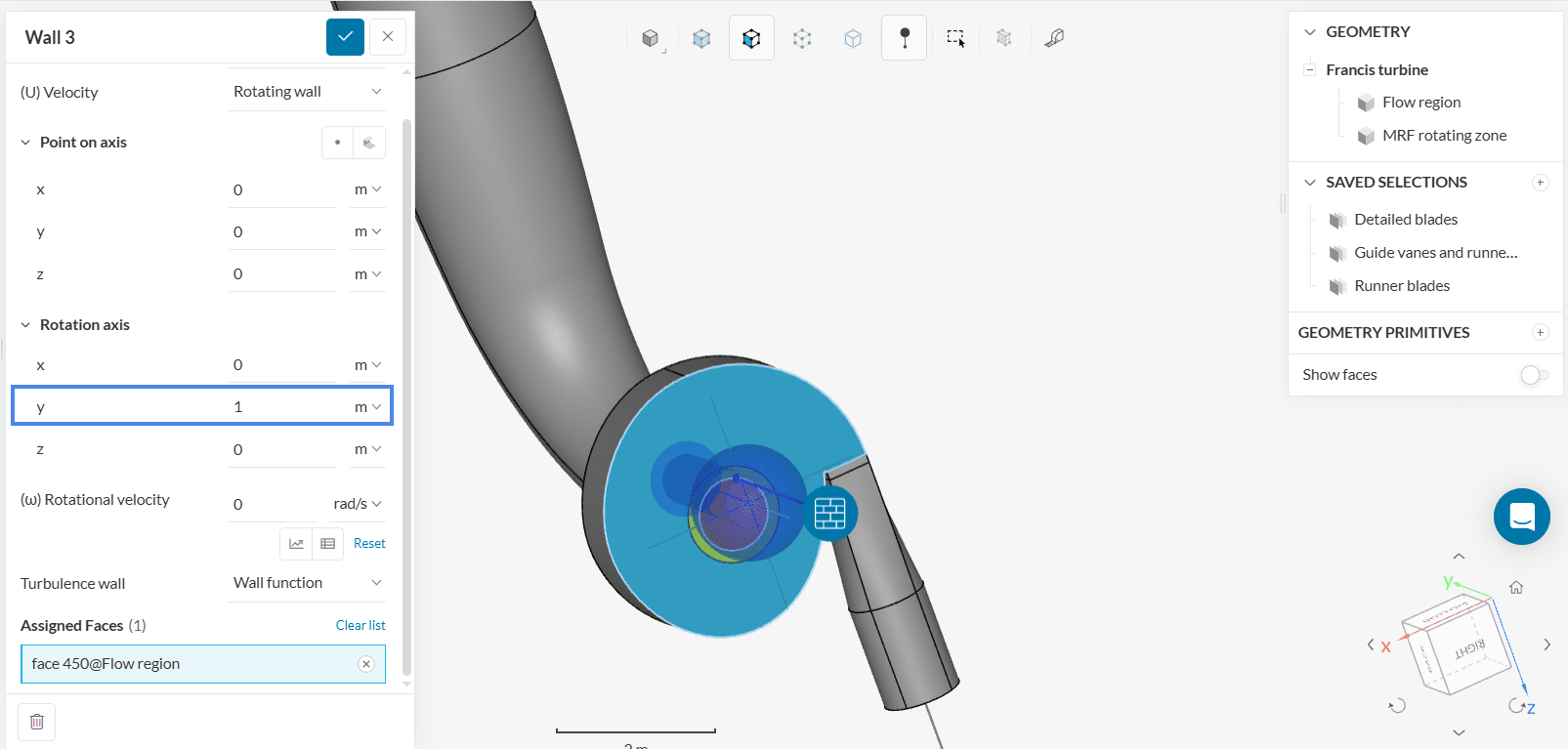Screen dimensions: 1568x749
Task: Click the Reset link under rotational velocity
Action: [369, 544]
